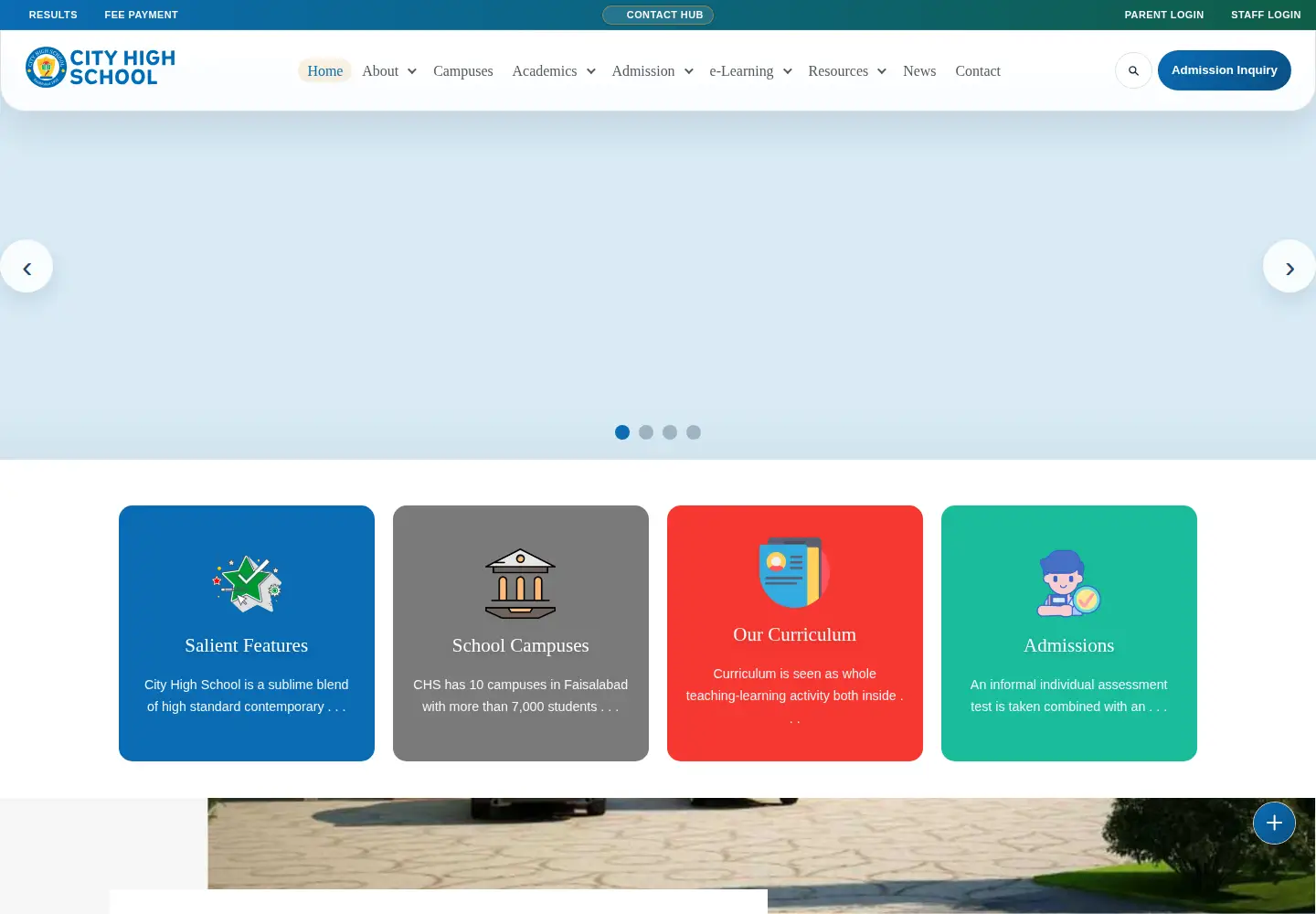
Task: Select the third carousel dot
Action: 670,432
